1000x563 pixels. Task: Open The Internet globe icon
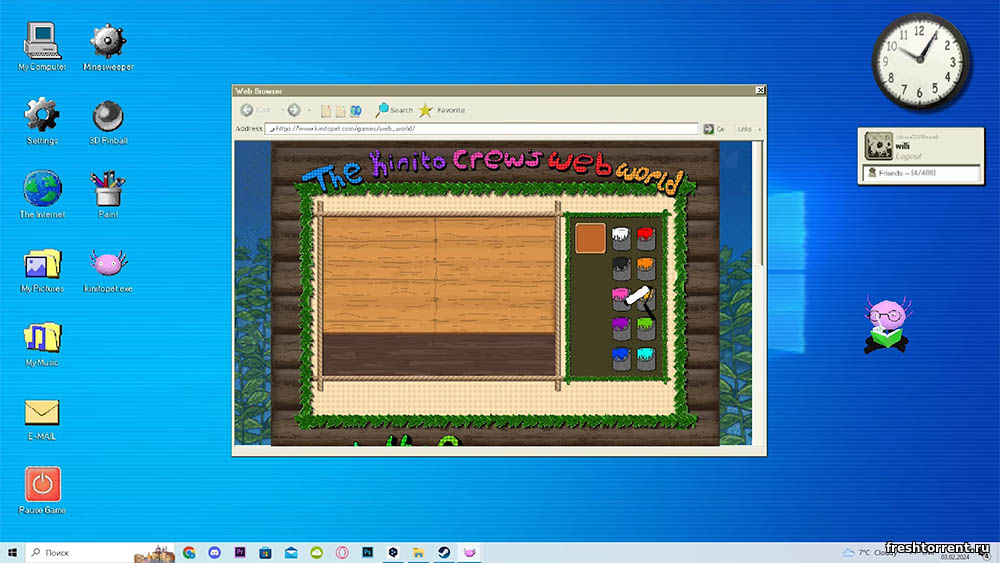click(42, 194)
